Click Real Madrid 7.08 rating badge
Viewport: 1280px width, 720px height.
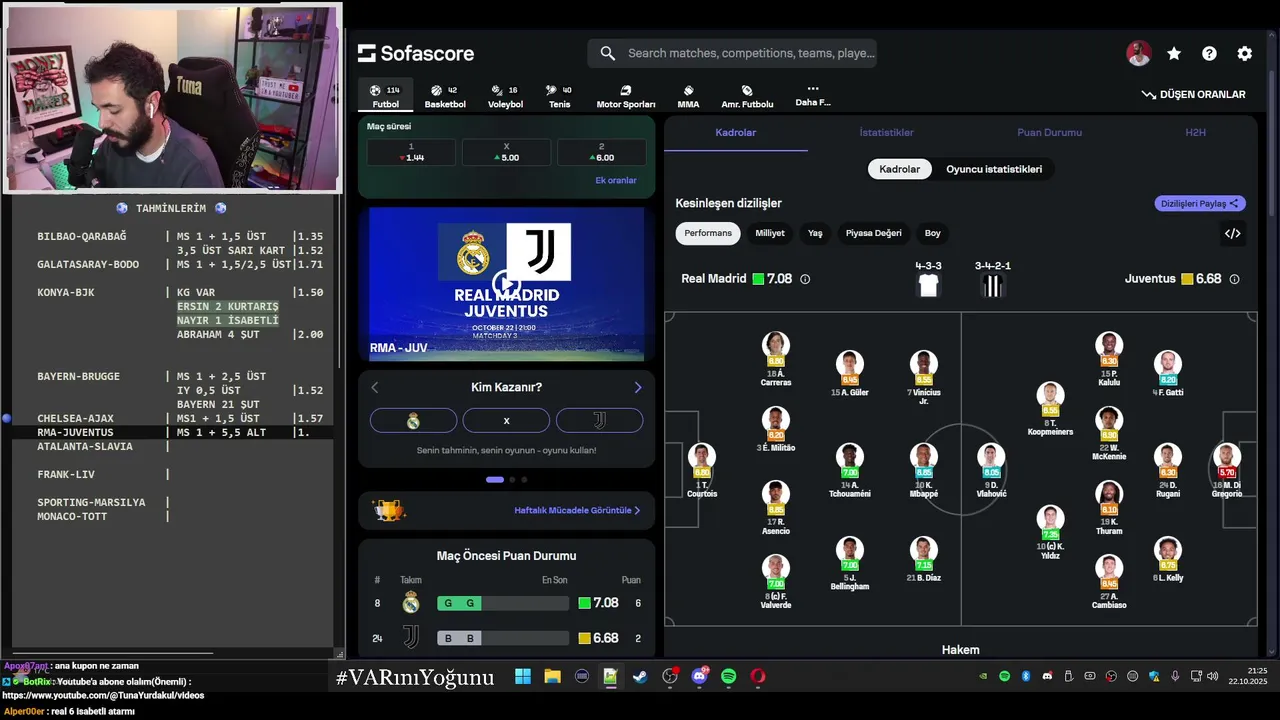pos(772,279)
